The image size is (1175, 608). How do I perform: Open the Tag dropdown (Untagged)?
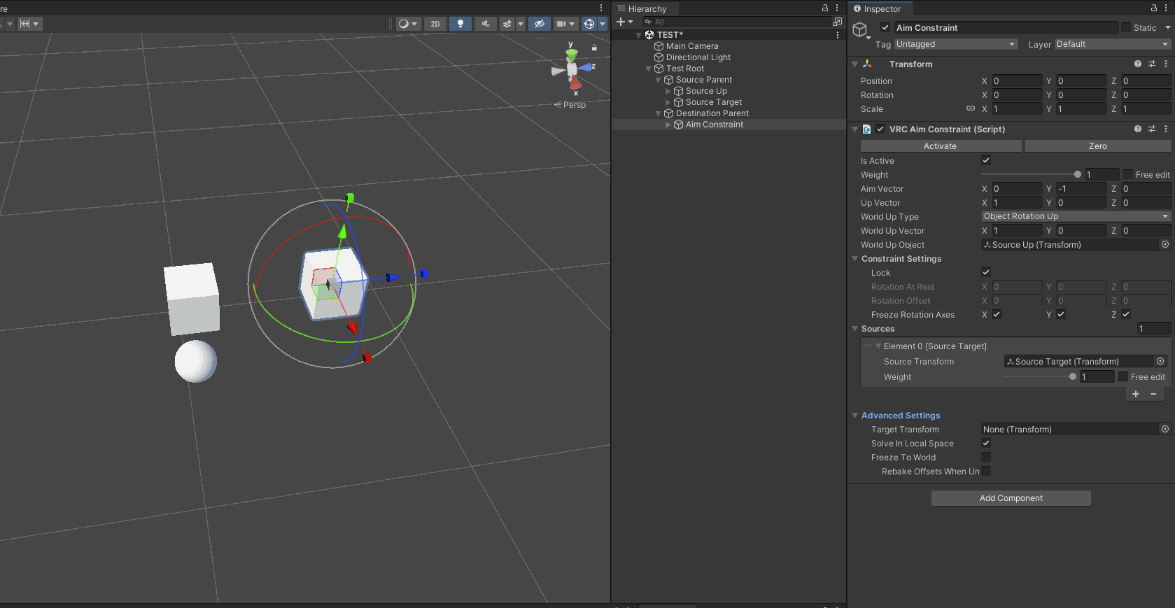coord(956,44)
